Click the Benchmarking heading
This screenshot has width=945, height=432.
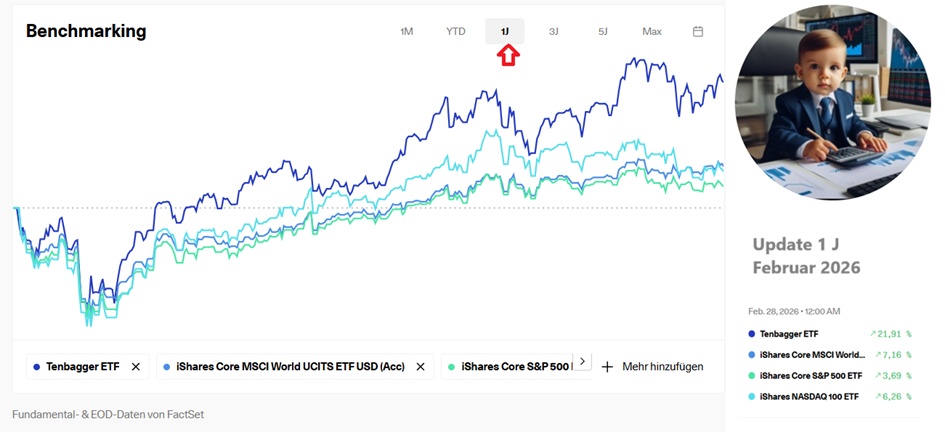[86, 31]
